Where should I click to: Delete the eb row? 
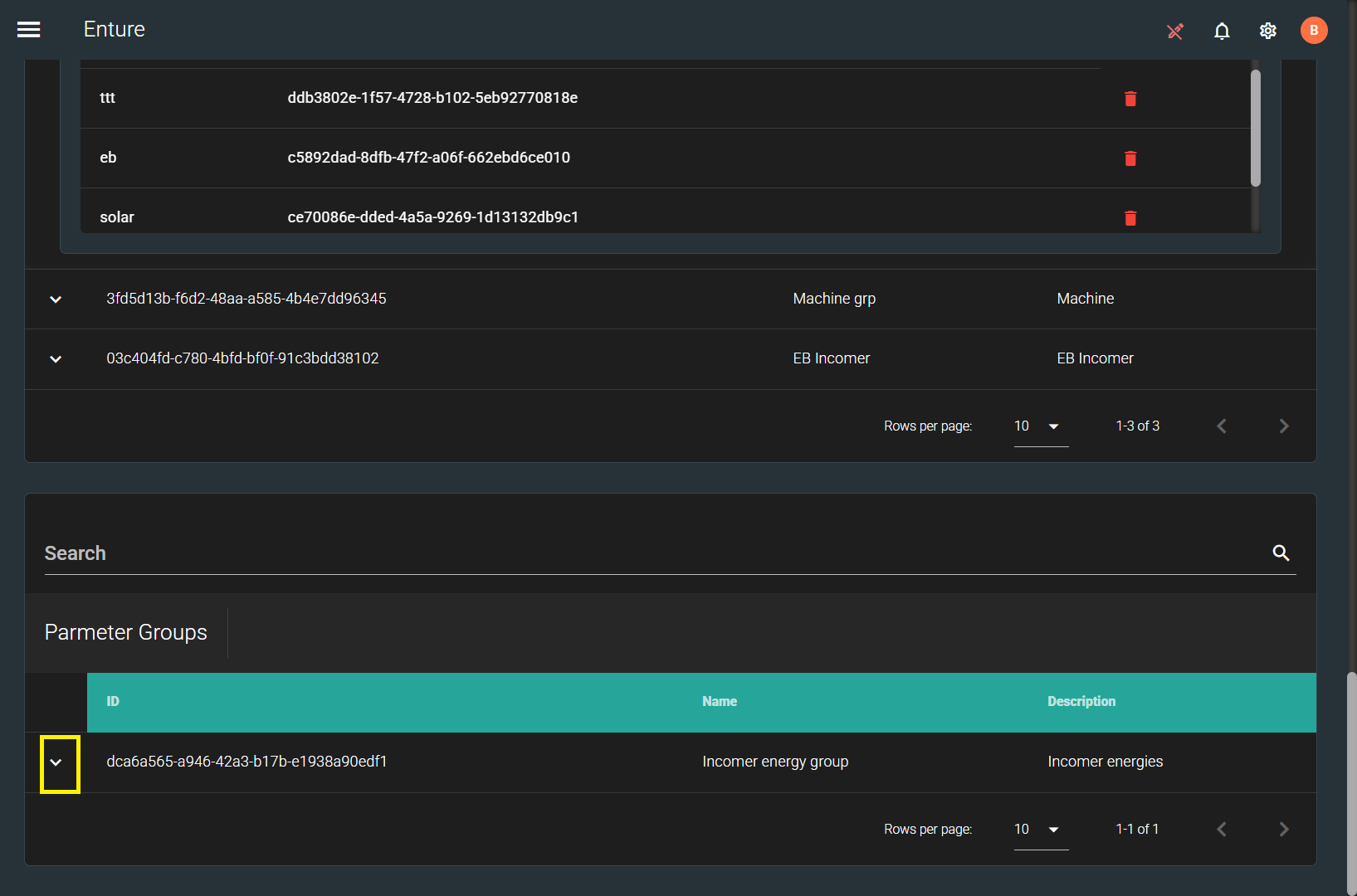click(1130, 158)
